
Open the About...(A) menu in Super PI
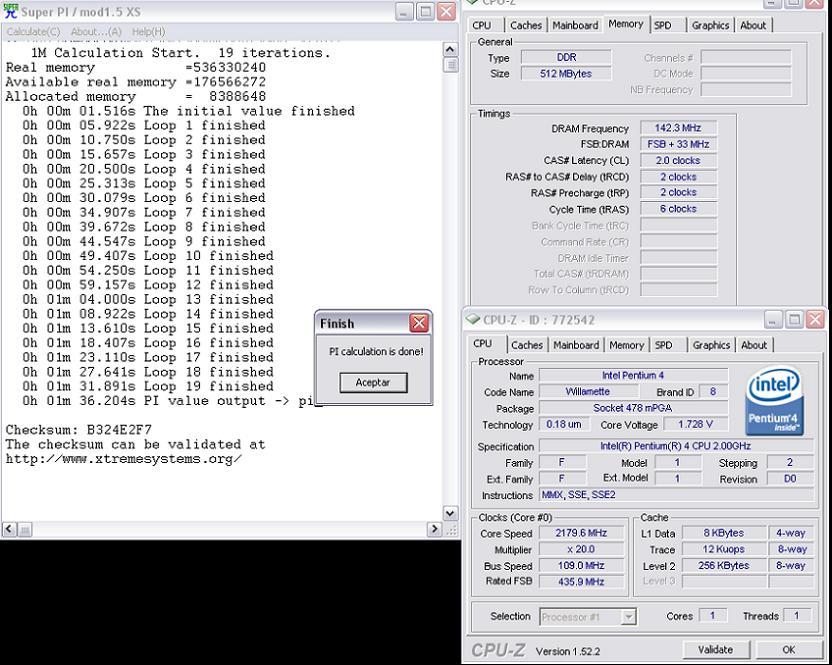96,32
